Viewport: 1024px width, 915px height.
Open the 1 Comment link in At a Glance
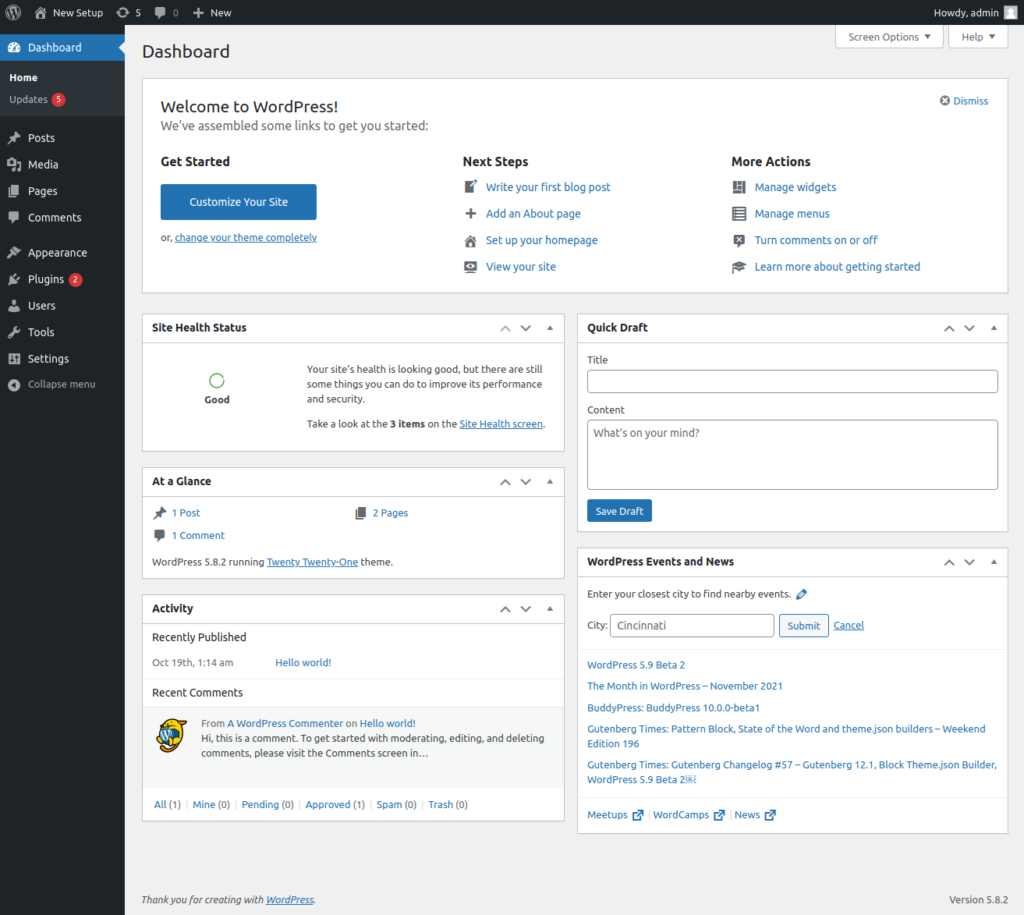tap(198, 536)
